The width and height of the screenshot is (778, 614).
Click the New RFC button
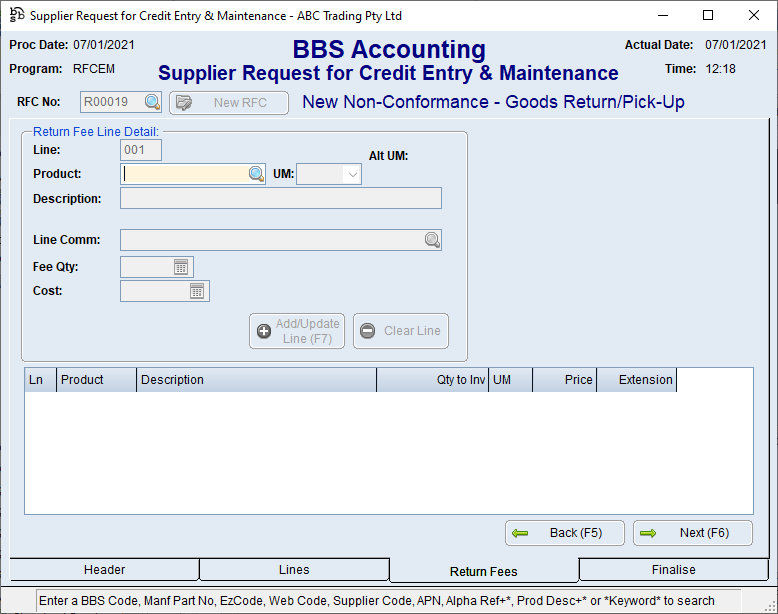[229, 102]
